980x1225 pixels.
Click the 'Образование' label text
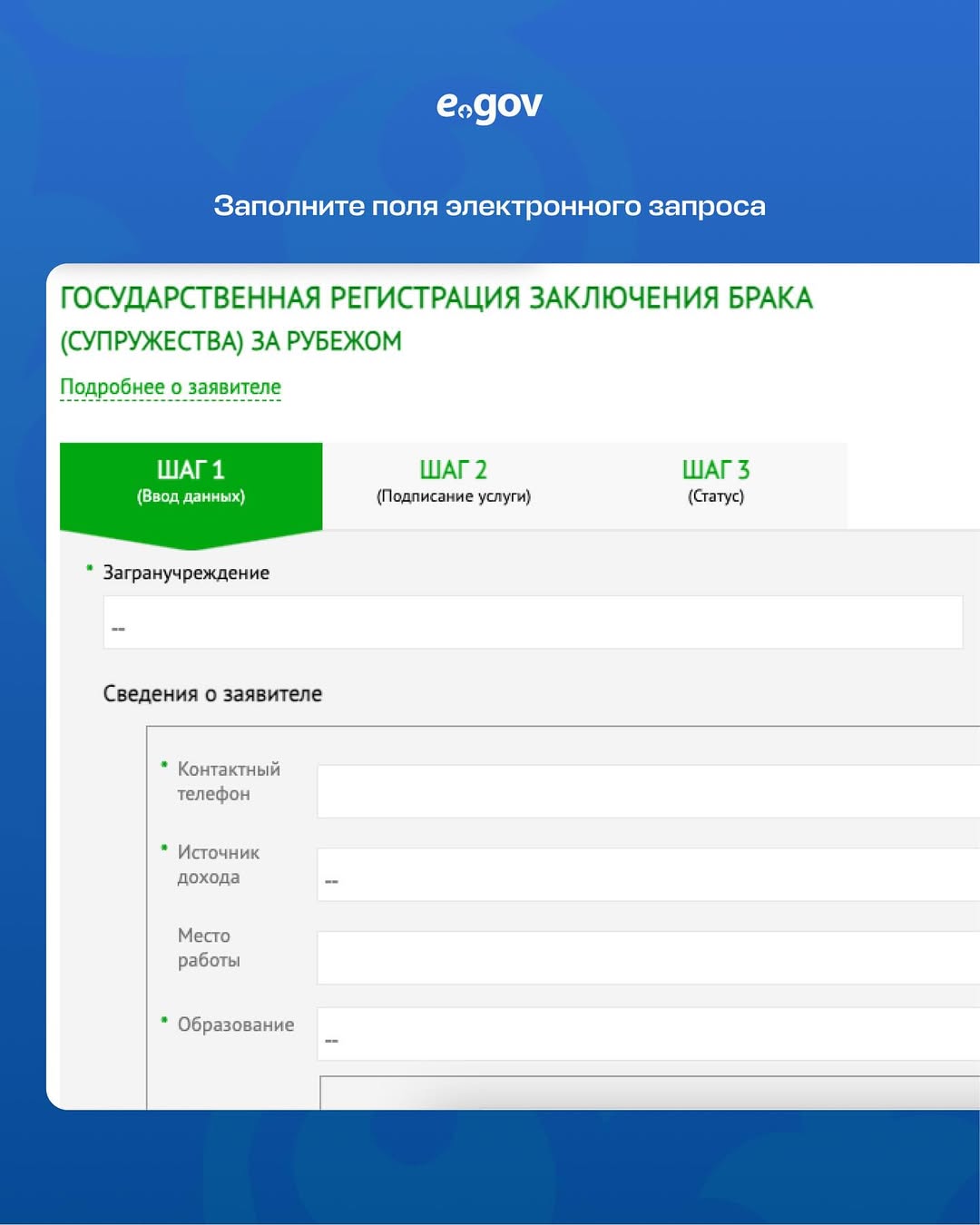236,1024
